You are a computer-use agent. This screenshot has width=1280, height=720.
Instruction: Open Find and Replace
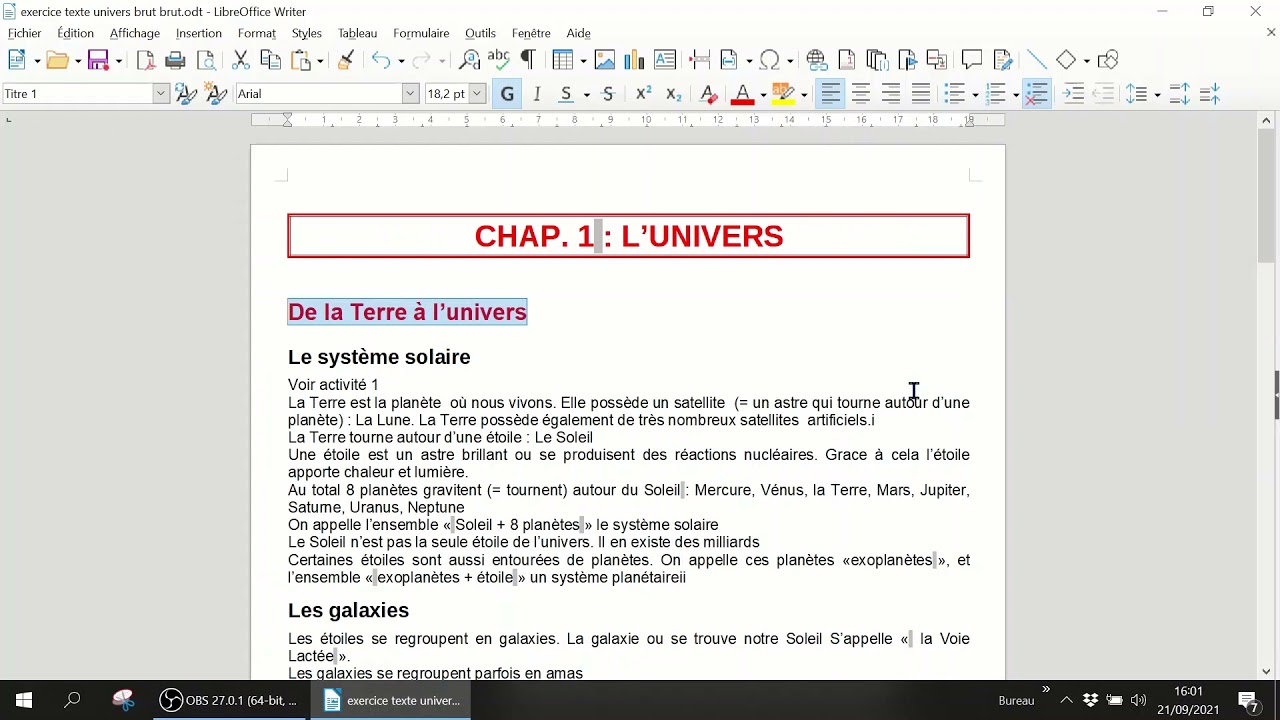[469, 60]
